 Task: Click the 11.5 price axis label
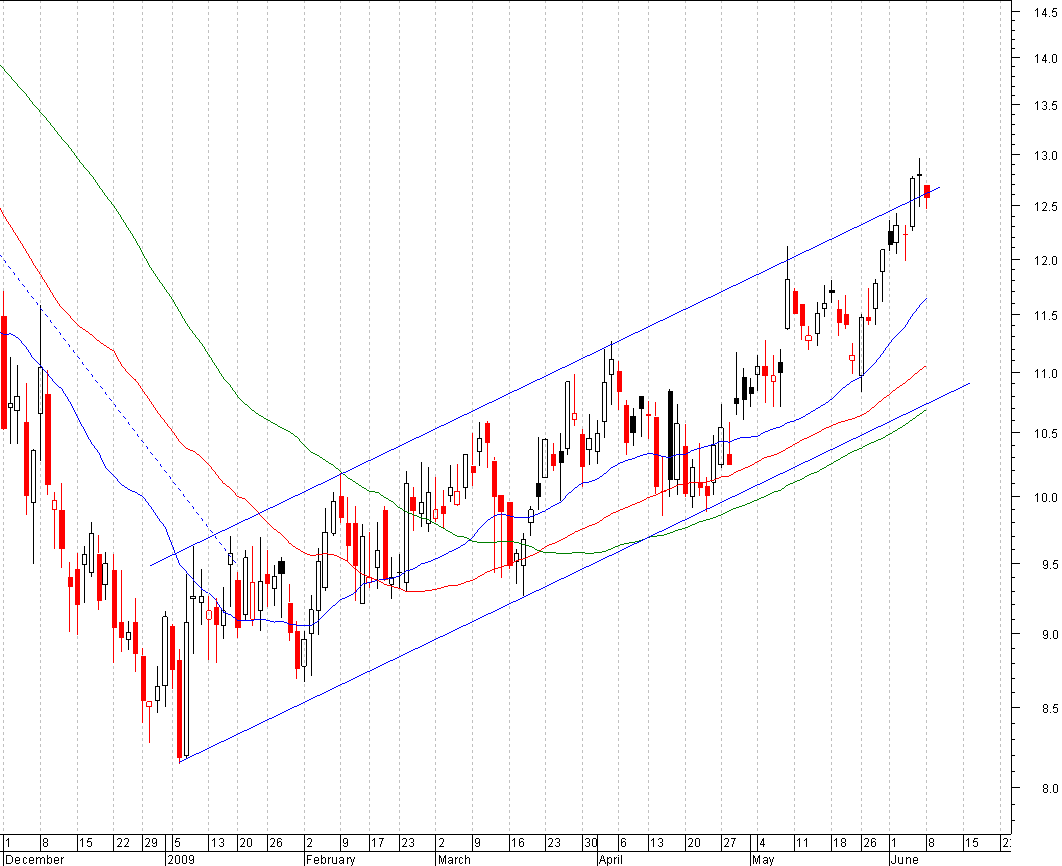pyautogui.click(x=1045, y=316)
